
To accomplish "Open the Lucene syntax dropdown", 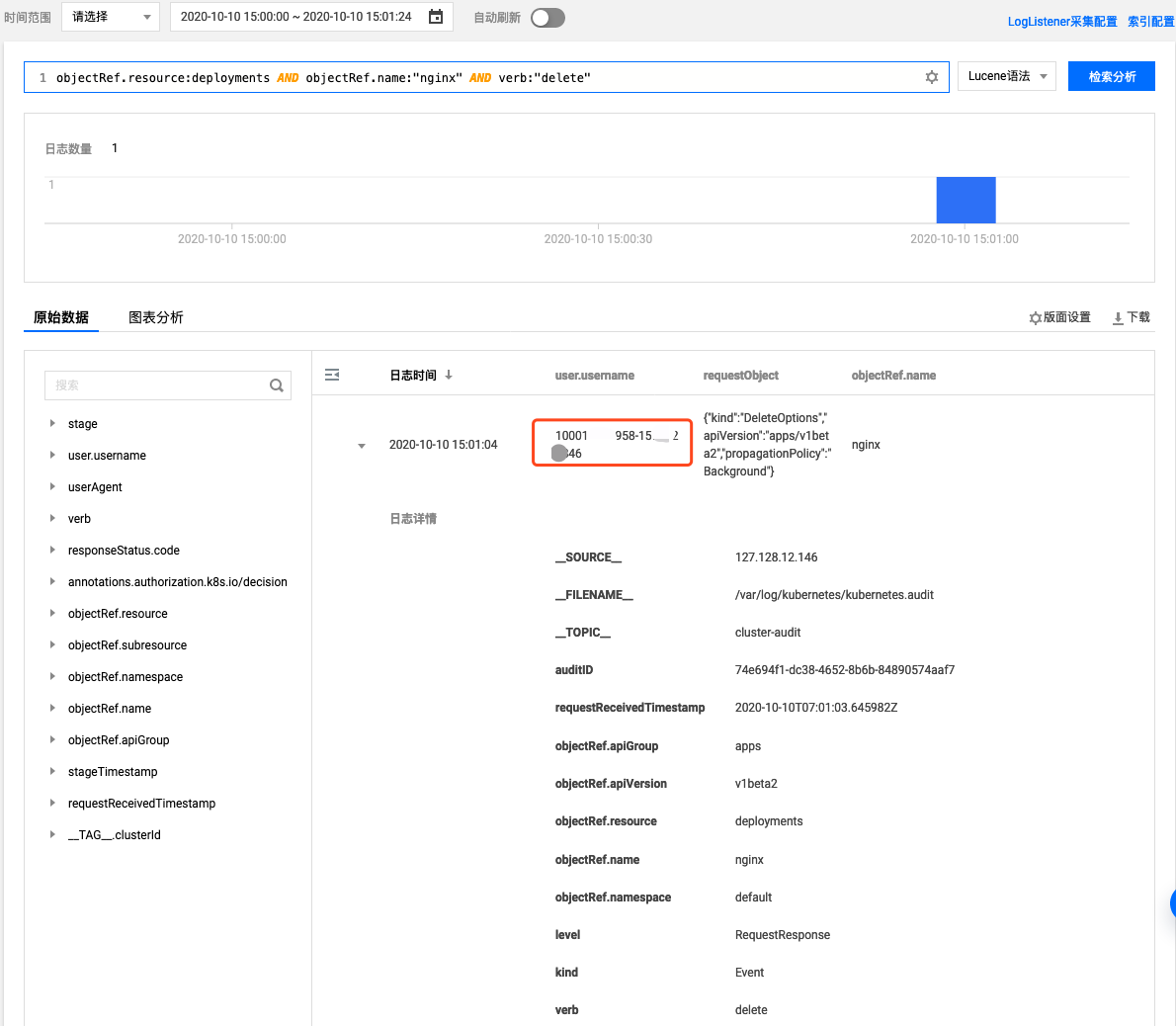I will coord(1006,76).
